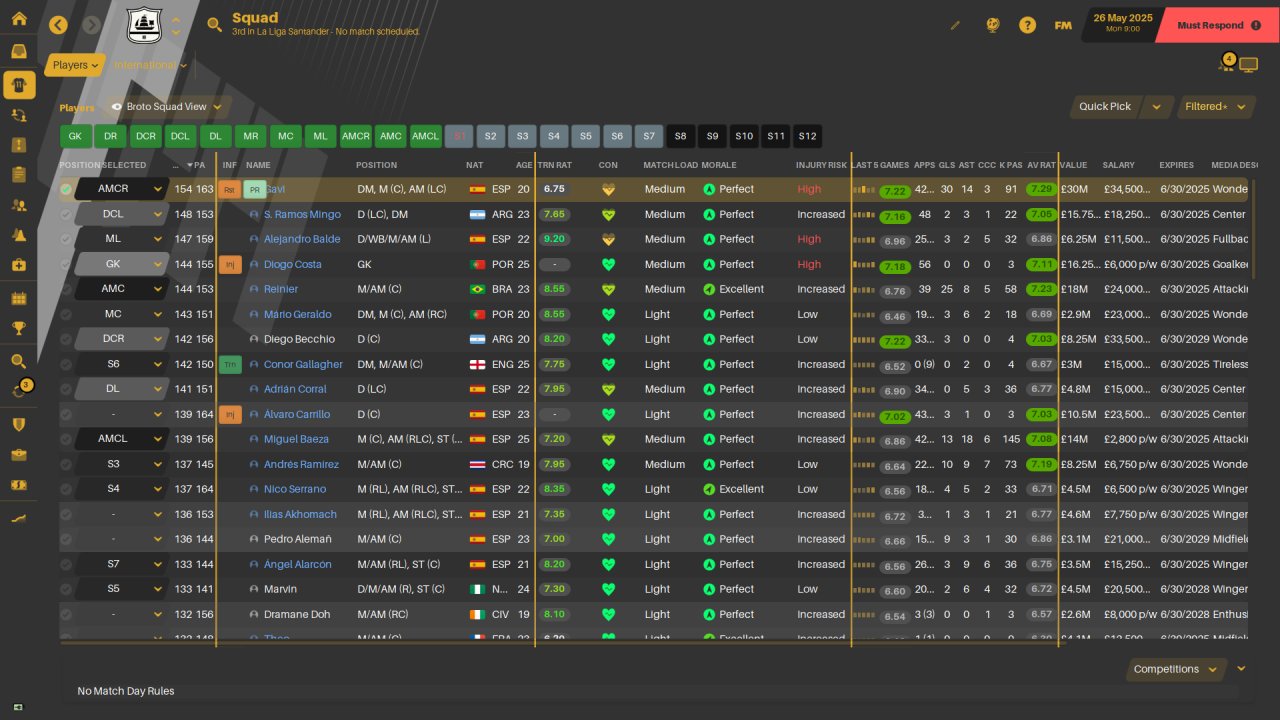The height and width of the screenshot is (720, 1280).
Task: Open the Competitions dropdown at bottom
Action: (x=1175, y=669)
